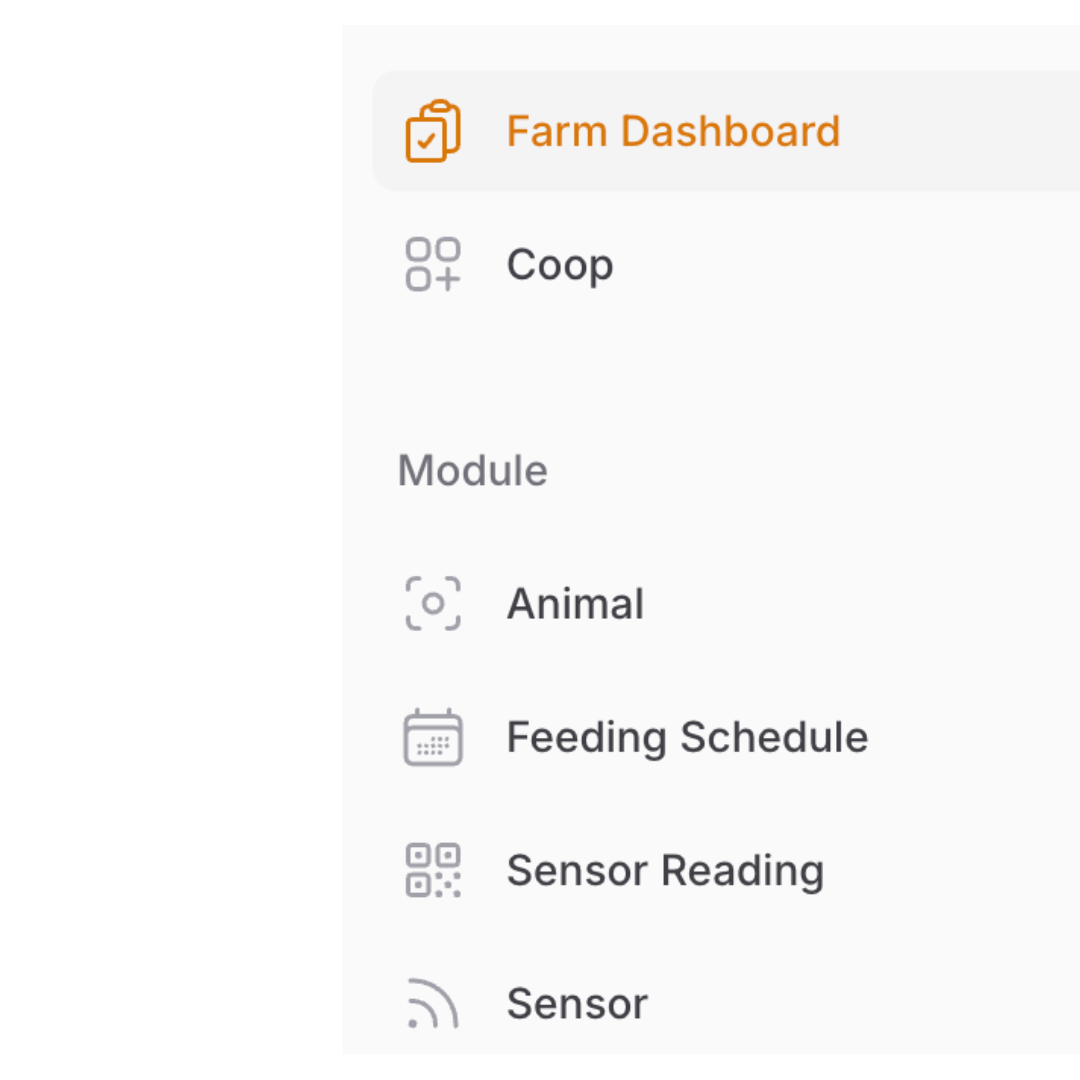Click the word "Reading" in the sidebar
The image size is (1080, 1080).
pyautogui.click(x=743, y=870)
